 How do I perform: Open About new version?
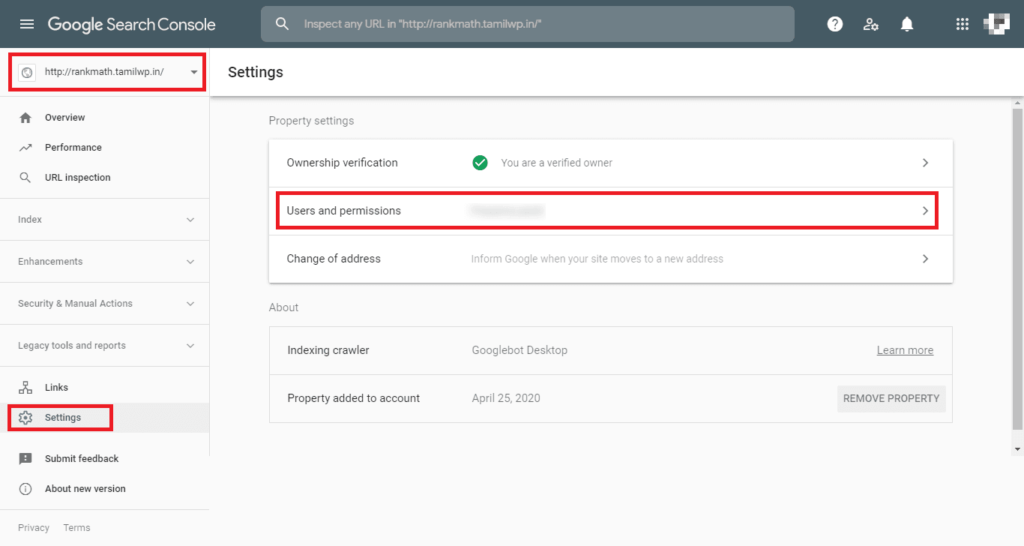pyautogui.click(x=85, y=489)
